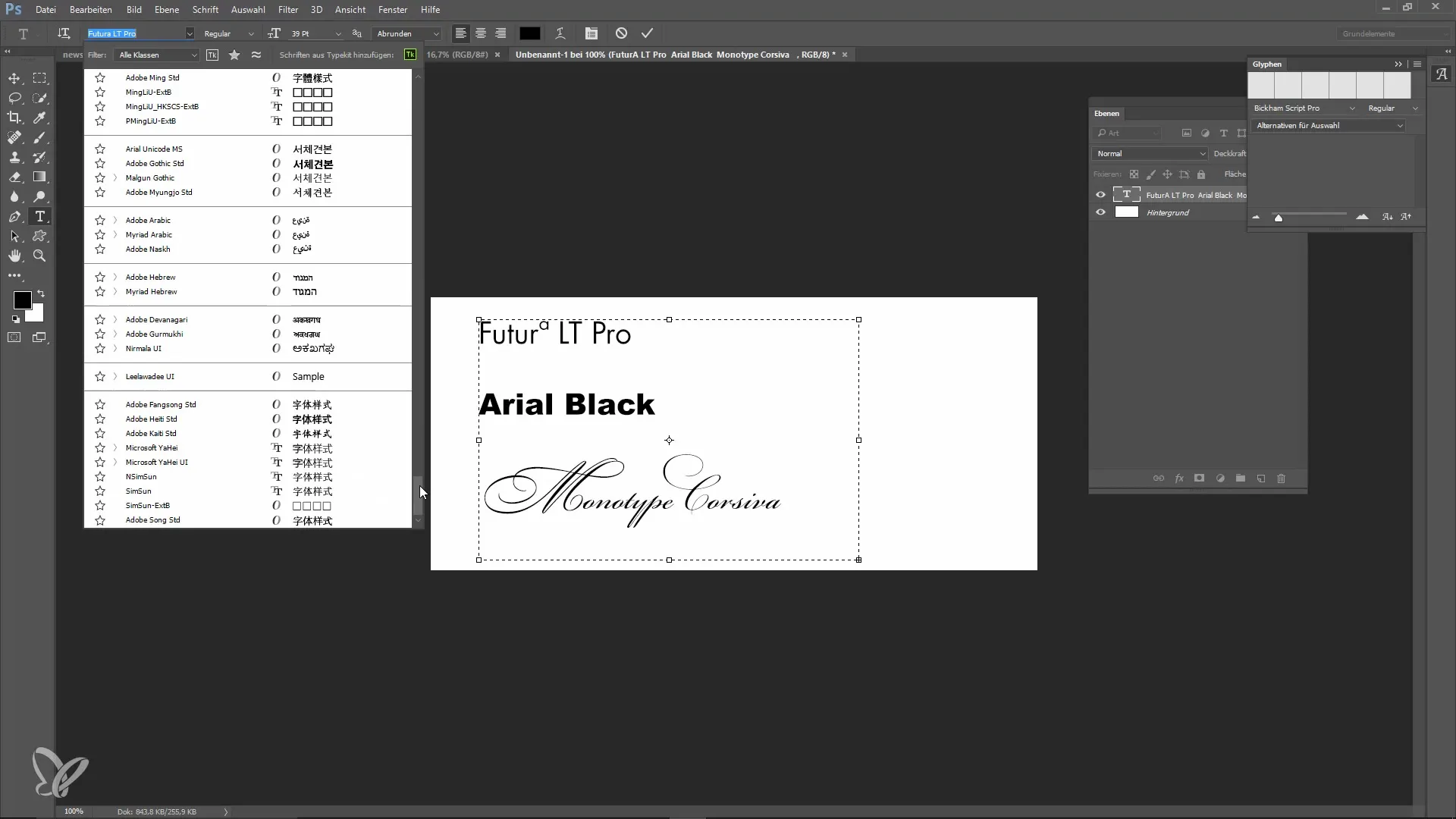Select the Brush tool
The image size is (1456, 819).
point(39,137)
